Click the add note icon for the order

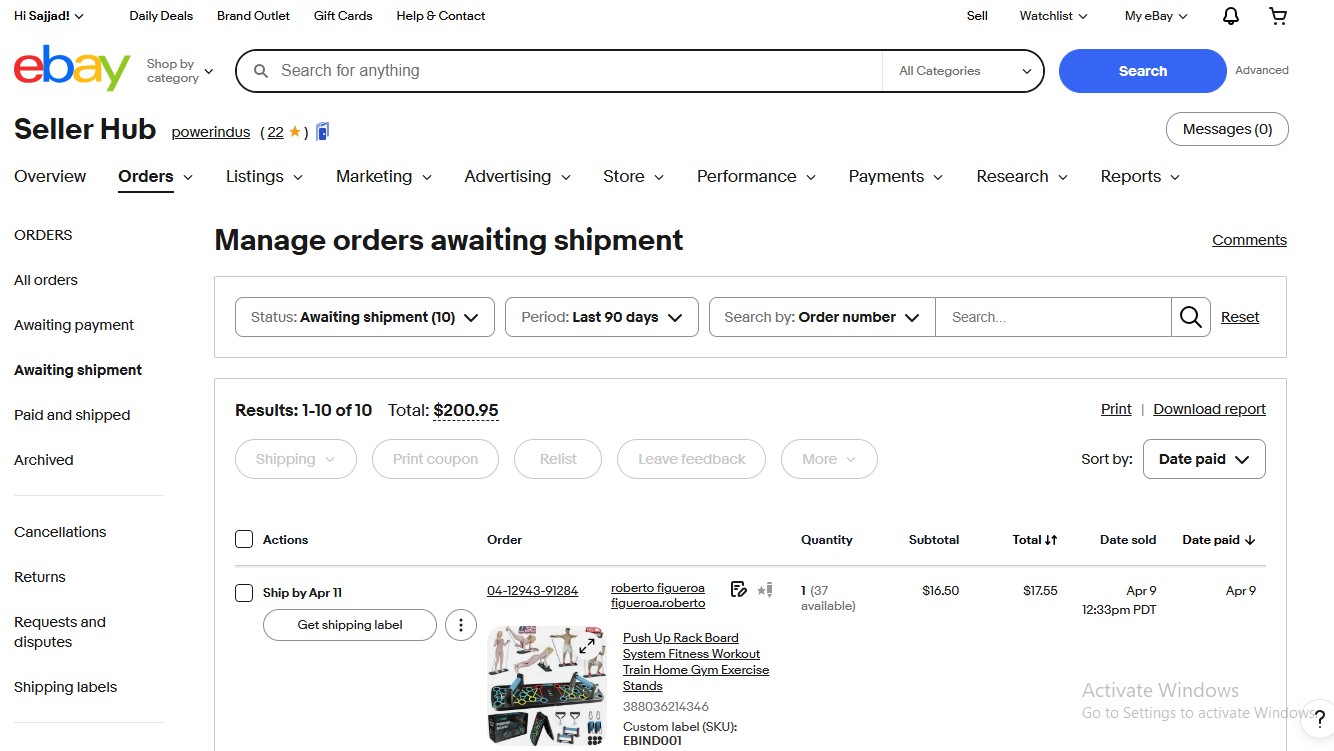(739, 590)
